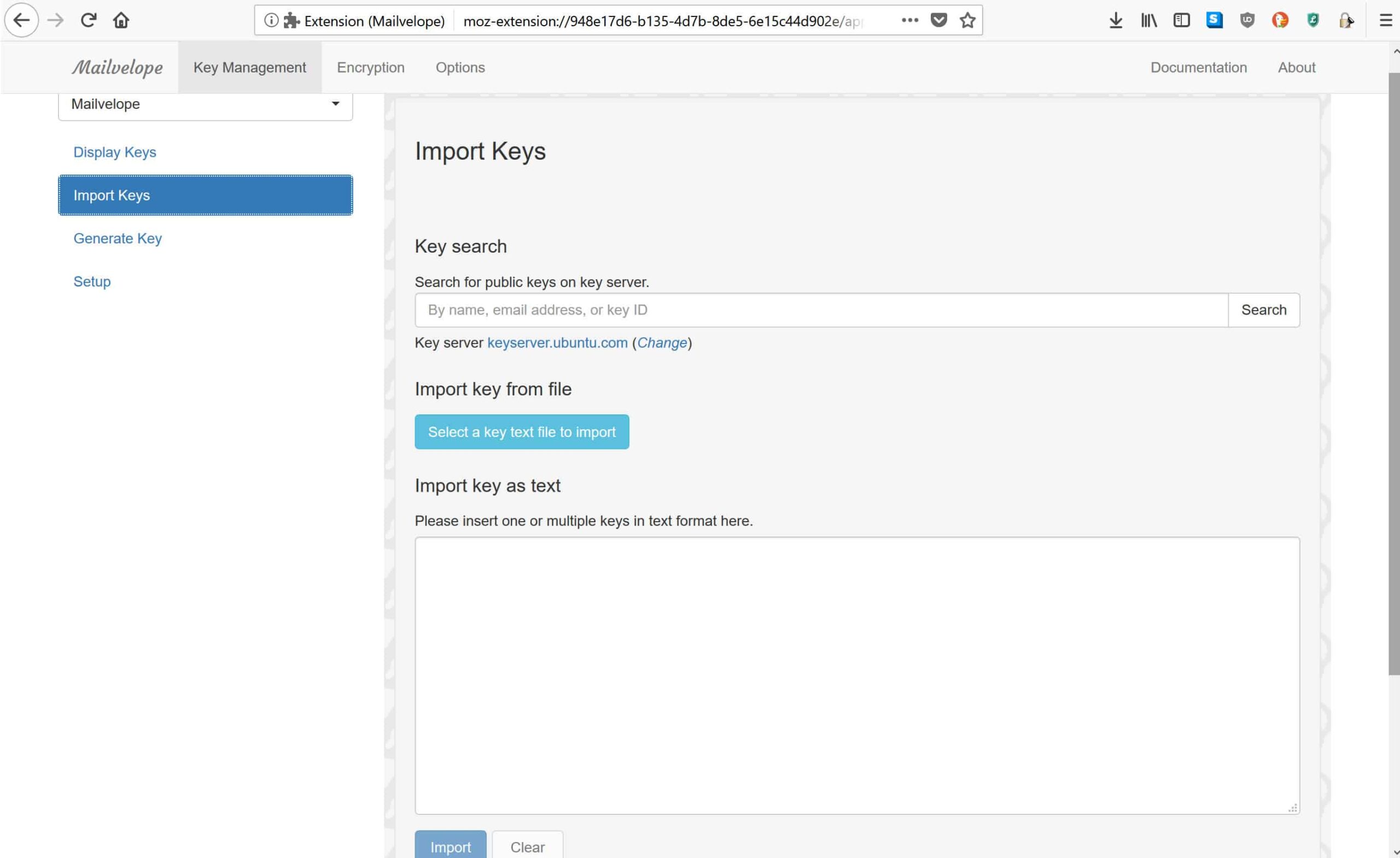This screenshot has height=858, width=1400.
Task: Clear the key text area
Action: [527, 845]
